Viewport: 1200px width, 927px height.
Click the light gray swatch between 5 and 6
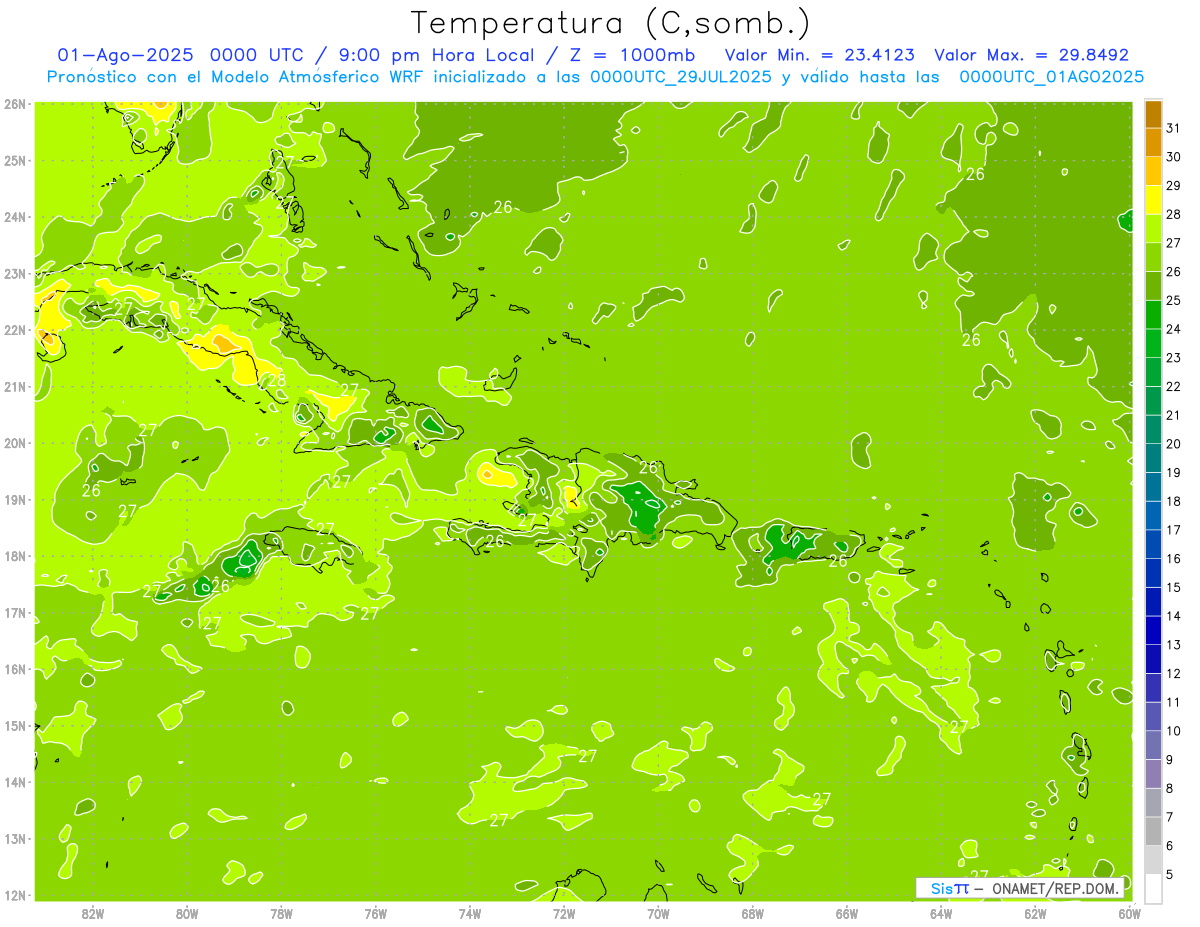(1153, 859)
